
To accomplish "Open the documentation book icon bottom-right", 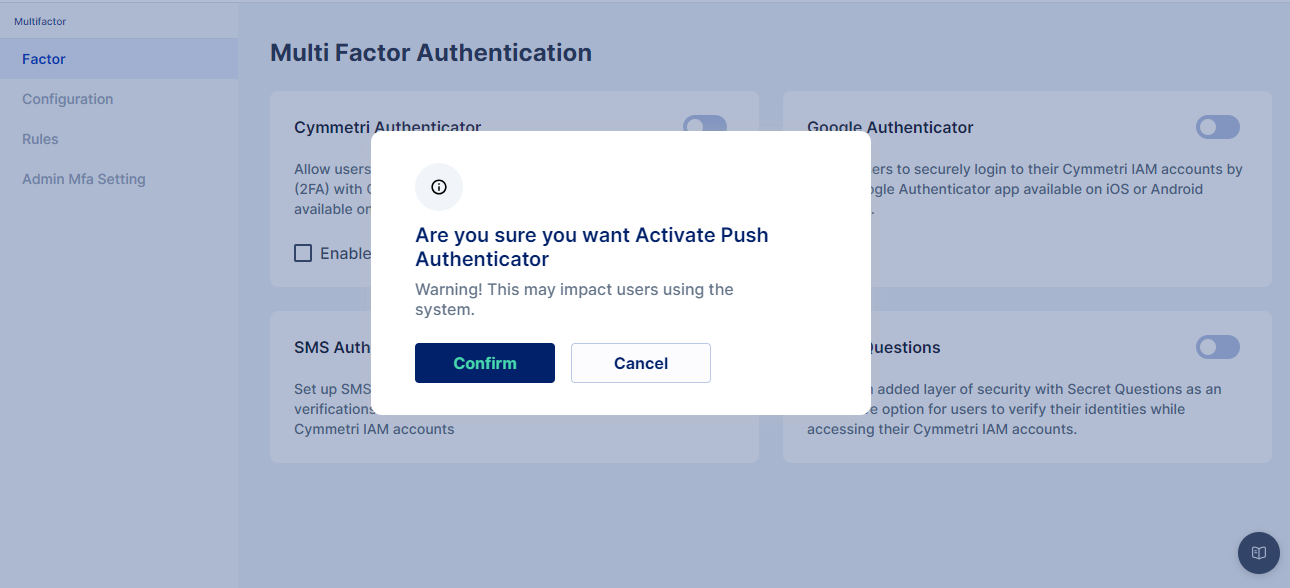I will 1258,553.
